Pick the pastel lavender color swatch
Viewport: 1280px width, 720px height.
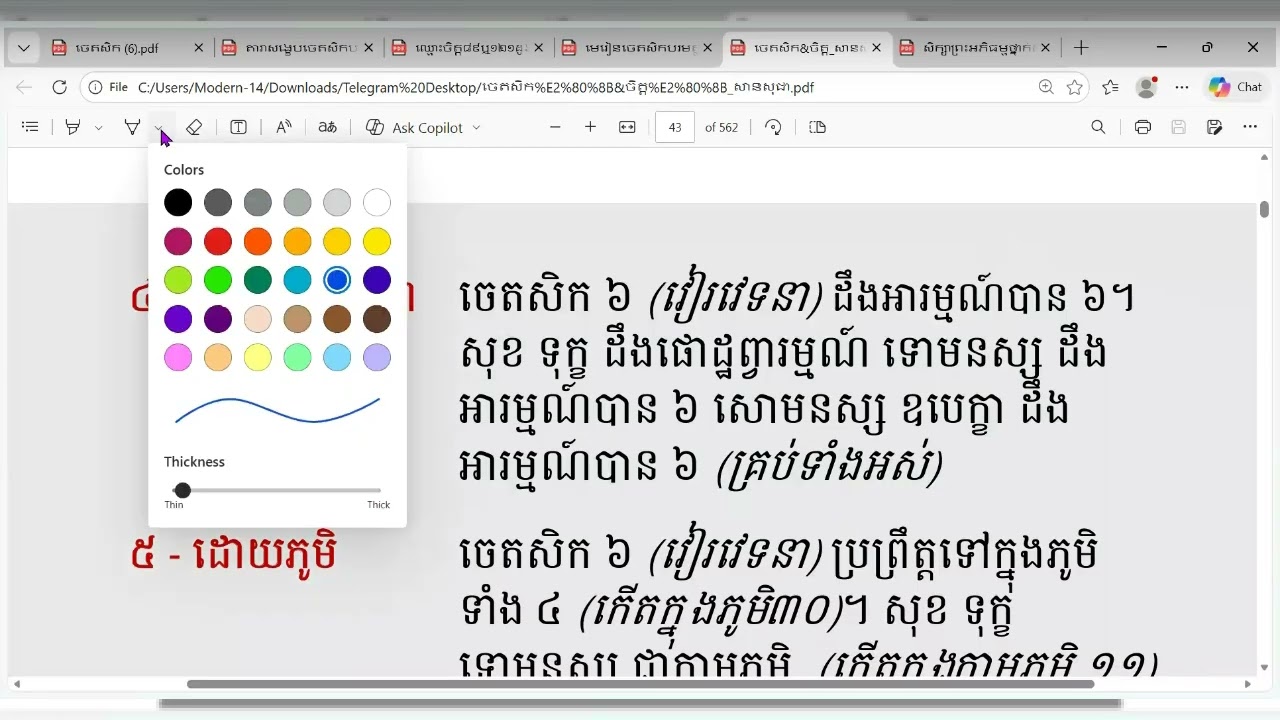[x=377, y=357]
